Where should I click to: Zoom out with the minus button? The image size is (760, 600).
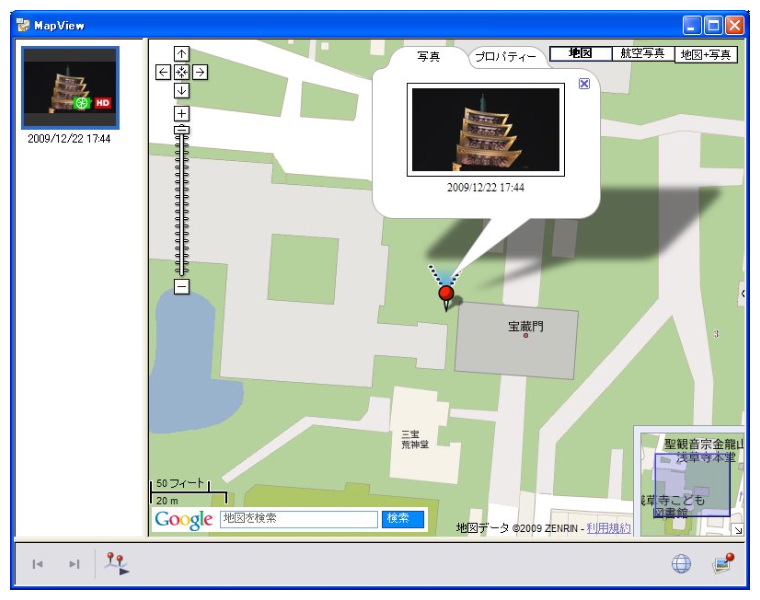pos(181,287)
